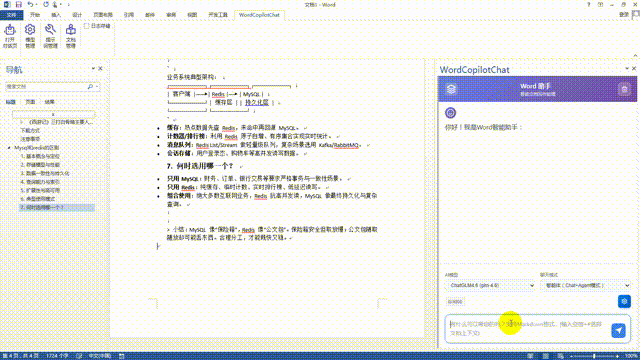Open the customize quick access toolbar arrow
The height and width of the screenshot is (360, 640).
pos(68,4)
